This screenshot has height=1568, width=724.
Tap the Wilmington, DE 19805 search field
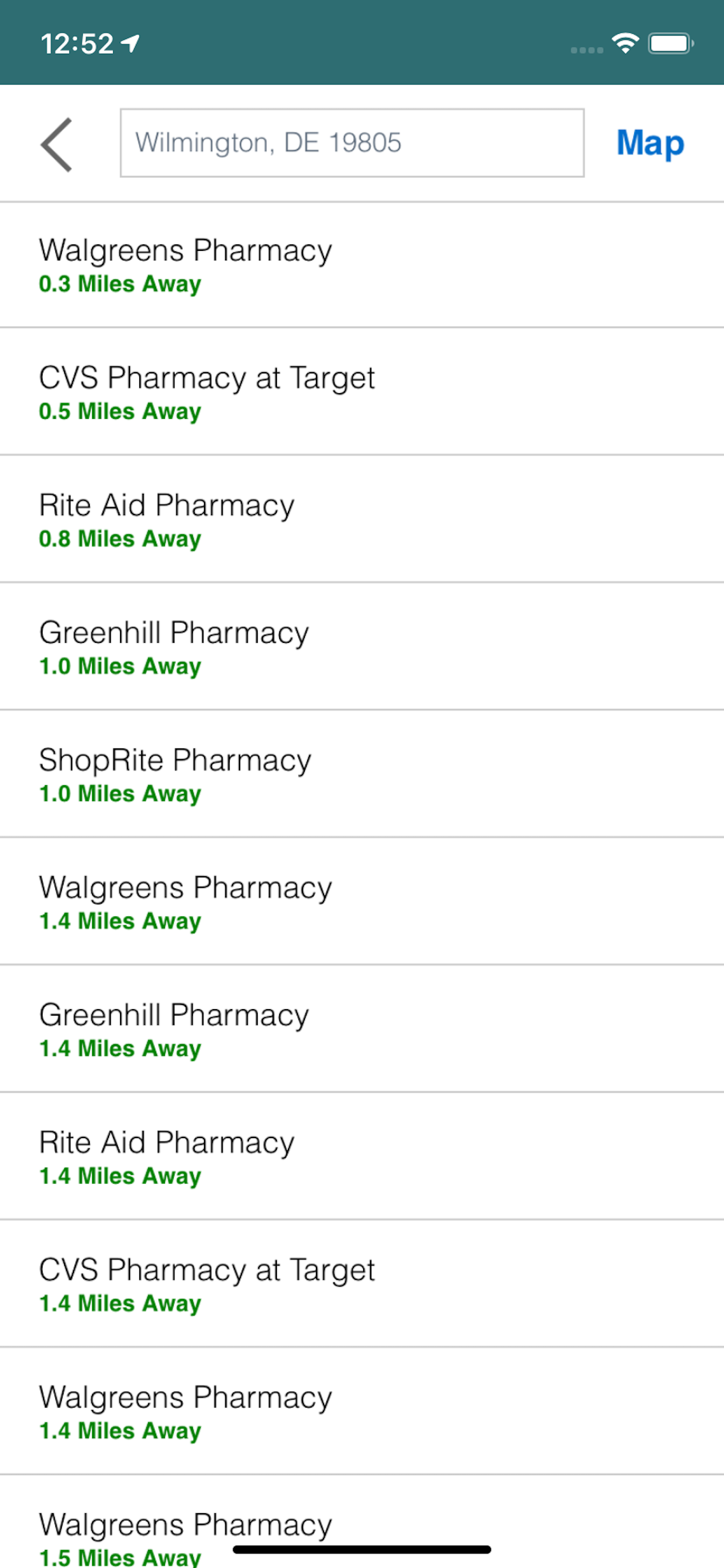[352, 143]
